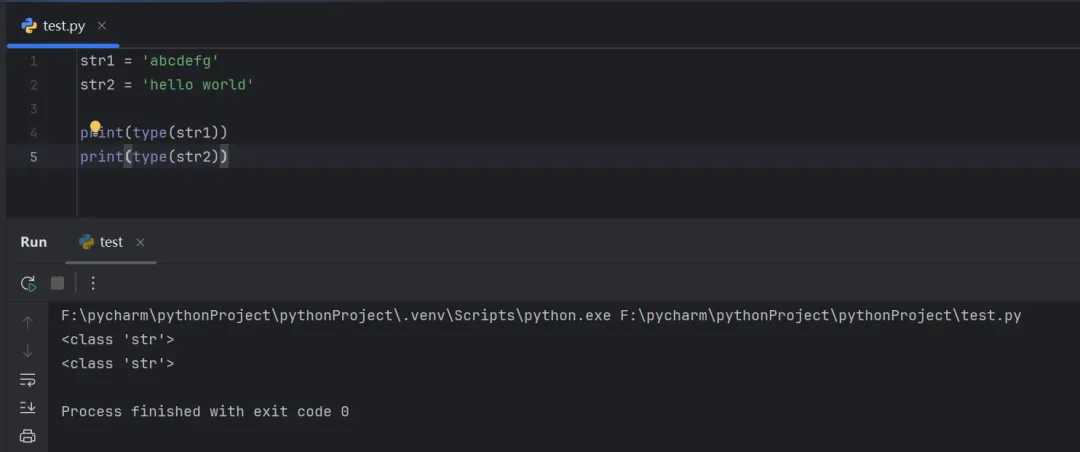Select the test.py editor tab
The height and width of the screenshot is (452, 1080).
click(x=64, y=25)
